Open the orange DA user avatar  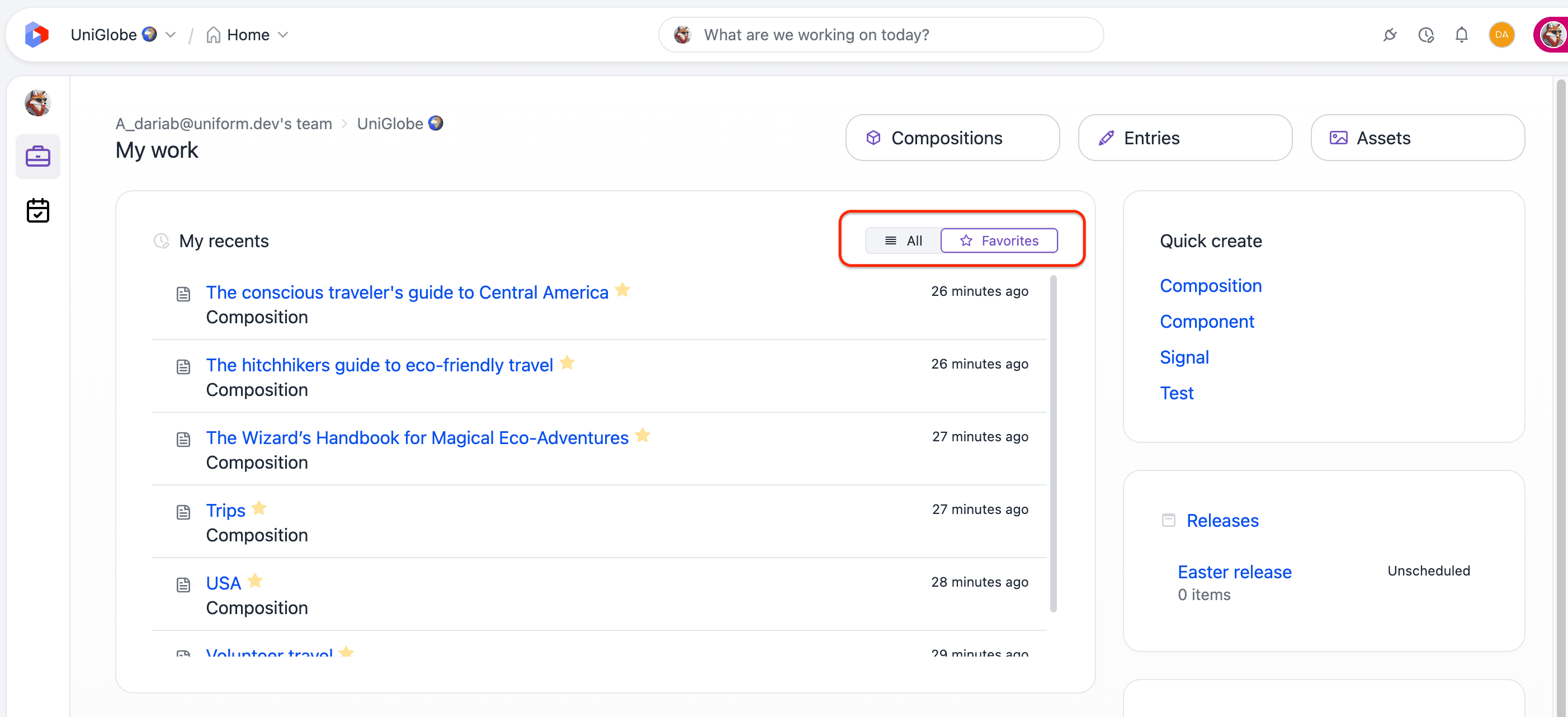point(1501,35)
